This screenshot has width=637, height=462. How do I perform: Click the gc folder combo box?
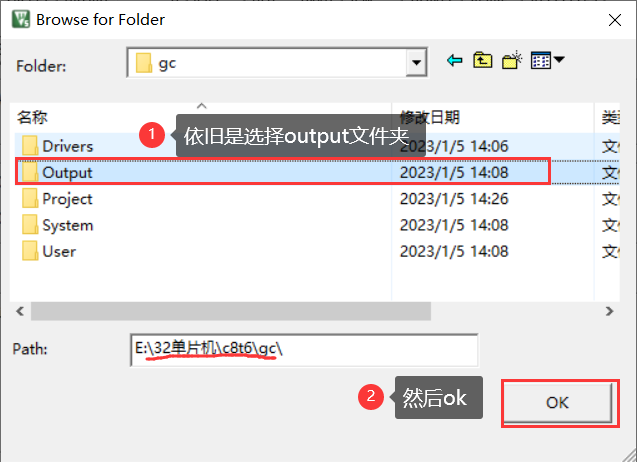pyautogui.click(x=277, y=63)
